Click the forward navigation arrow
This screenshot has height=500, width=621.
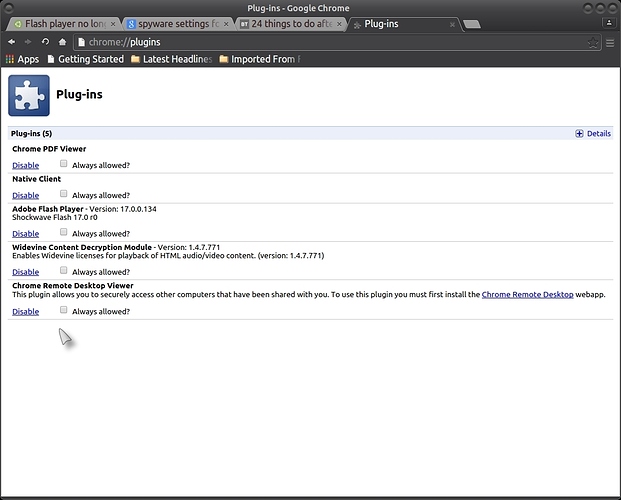28,42
